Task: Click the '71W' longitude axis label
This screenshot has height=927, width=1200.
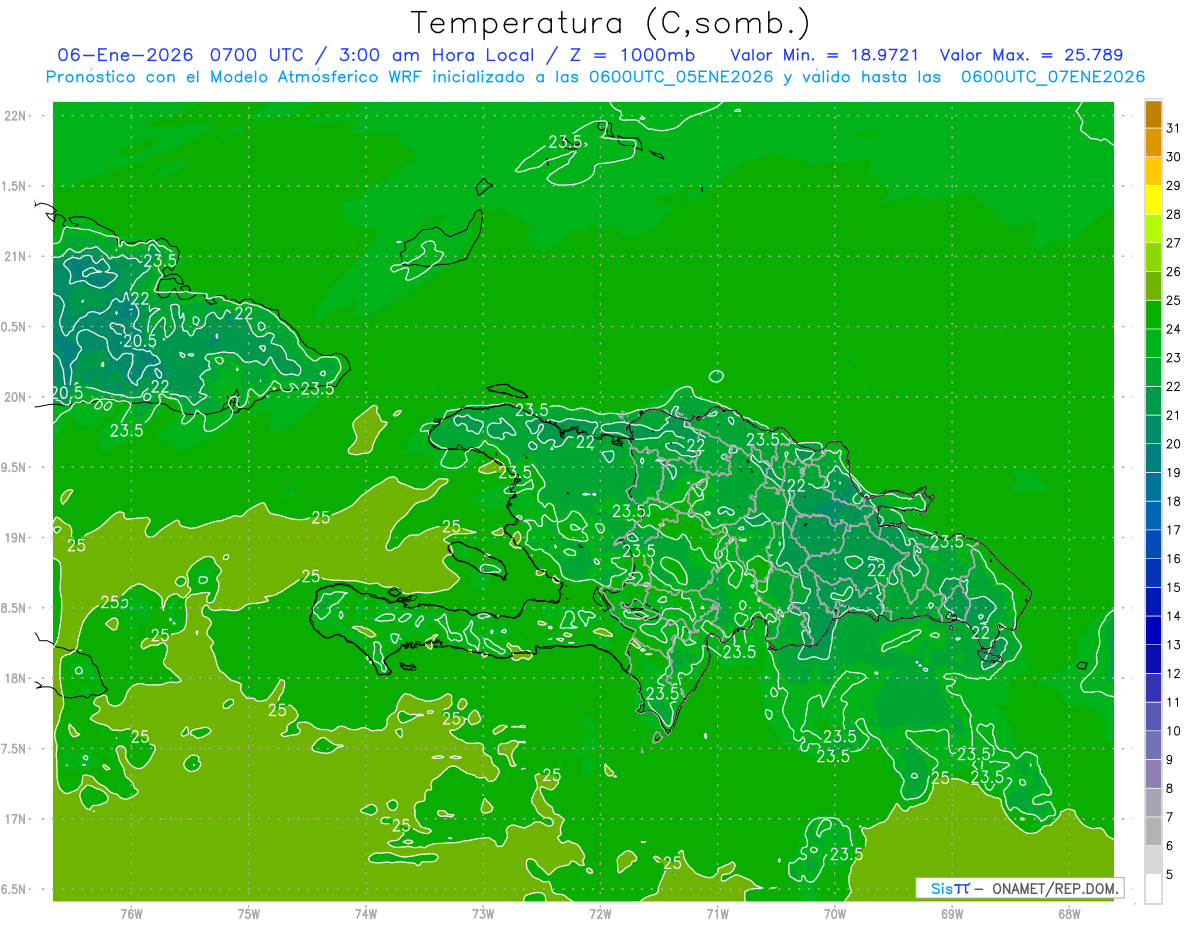Action: coord(717,913)
